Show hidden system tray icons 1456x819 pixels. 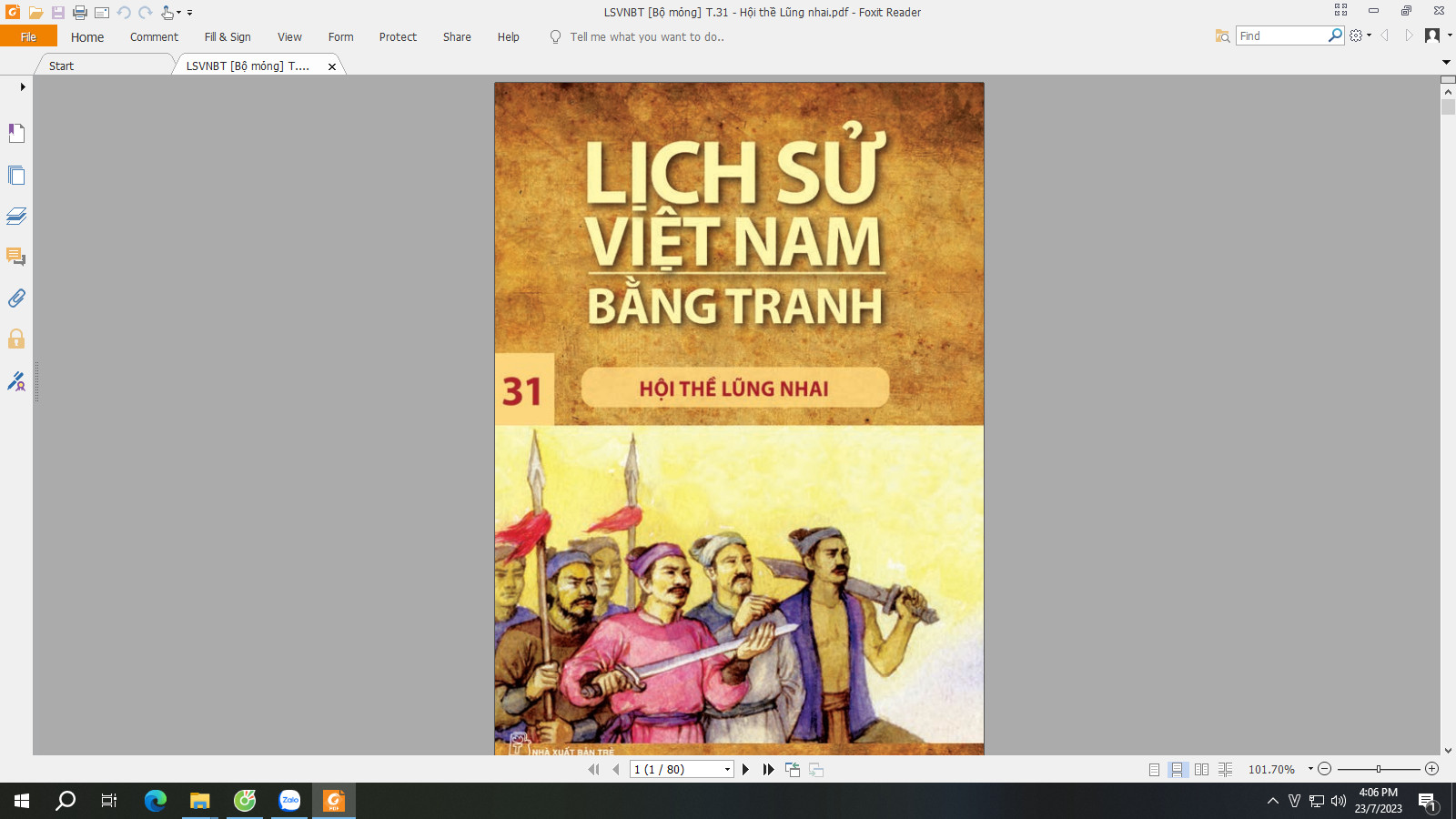pos(1272,801)
